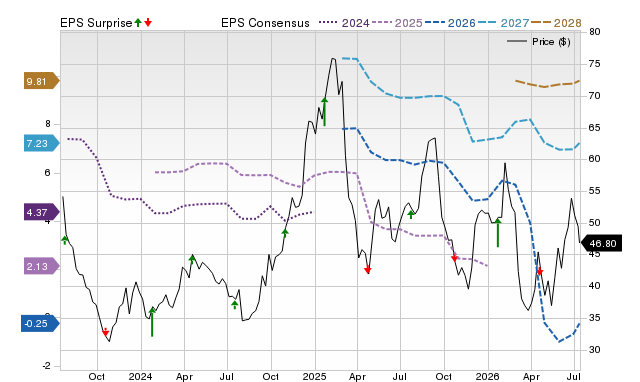The height and width of the screenshot is (382, 640).
Task: Click the -2 label on the EPS axis
Action: click(47, 366)
